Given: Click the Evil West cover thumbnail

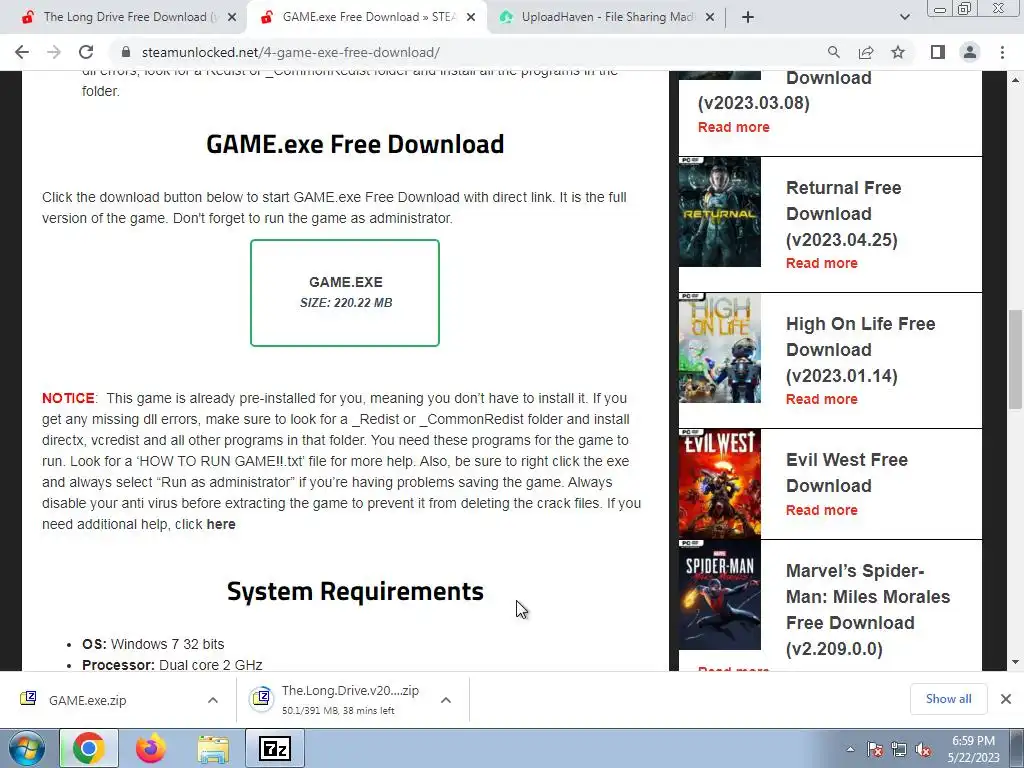Looking at the screenshot, I should click(720, 483).
